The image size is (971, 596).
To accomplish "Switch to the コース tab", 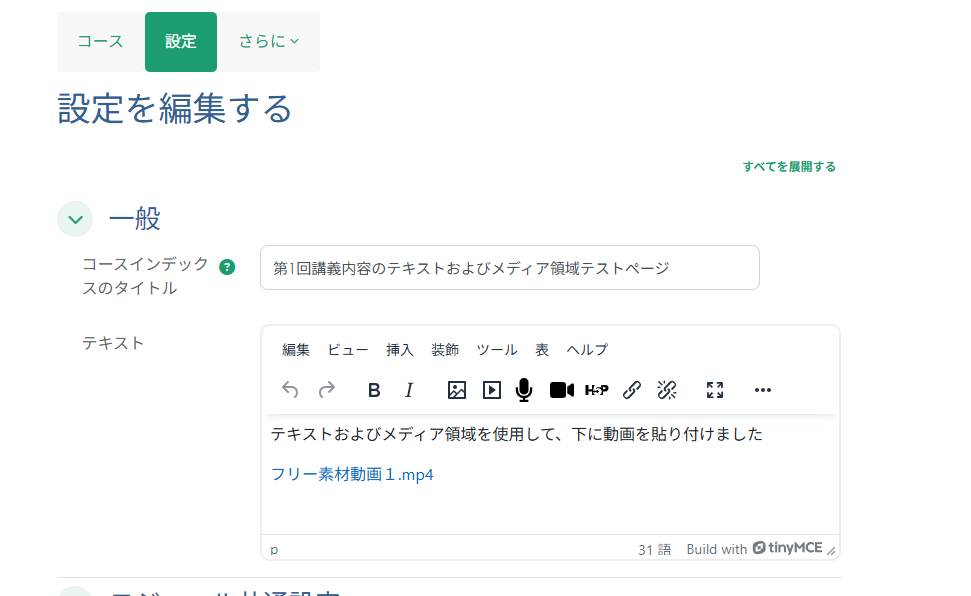I will tap(100, 42).
